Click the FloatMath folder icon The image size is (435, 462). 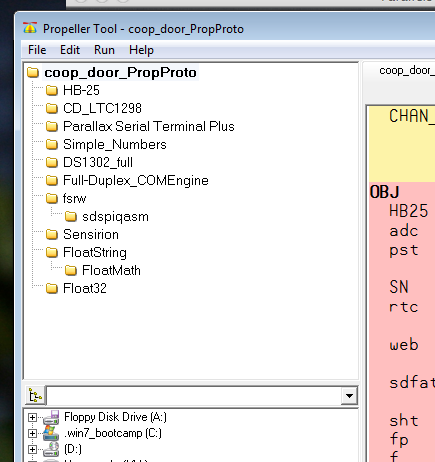pyautogui.click(x=71, y=270)
